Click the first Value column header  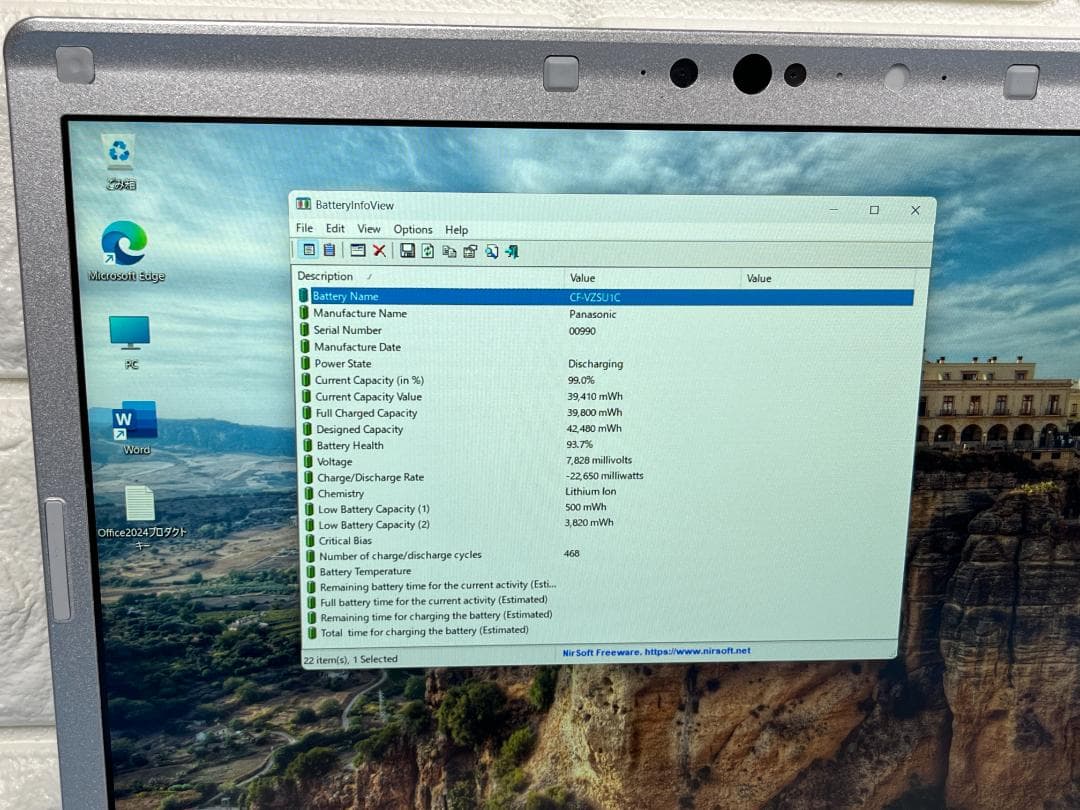[582, 278]
